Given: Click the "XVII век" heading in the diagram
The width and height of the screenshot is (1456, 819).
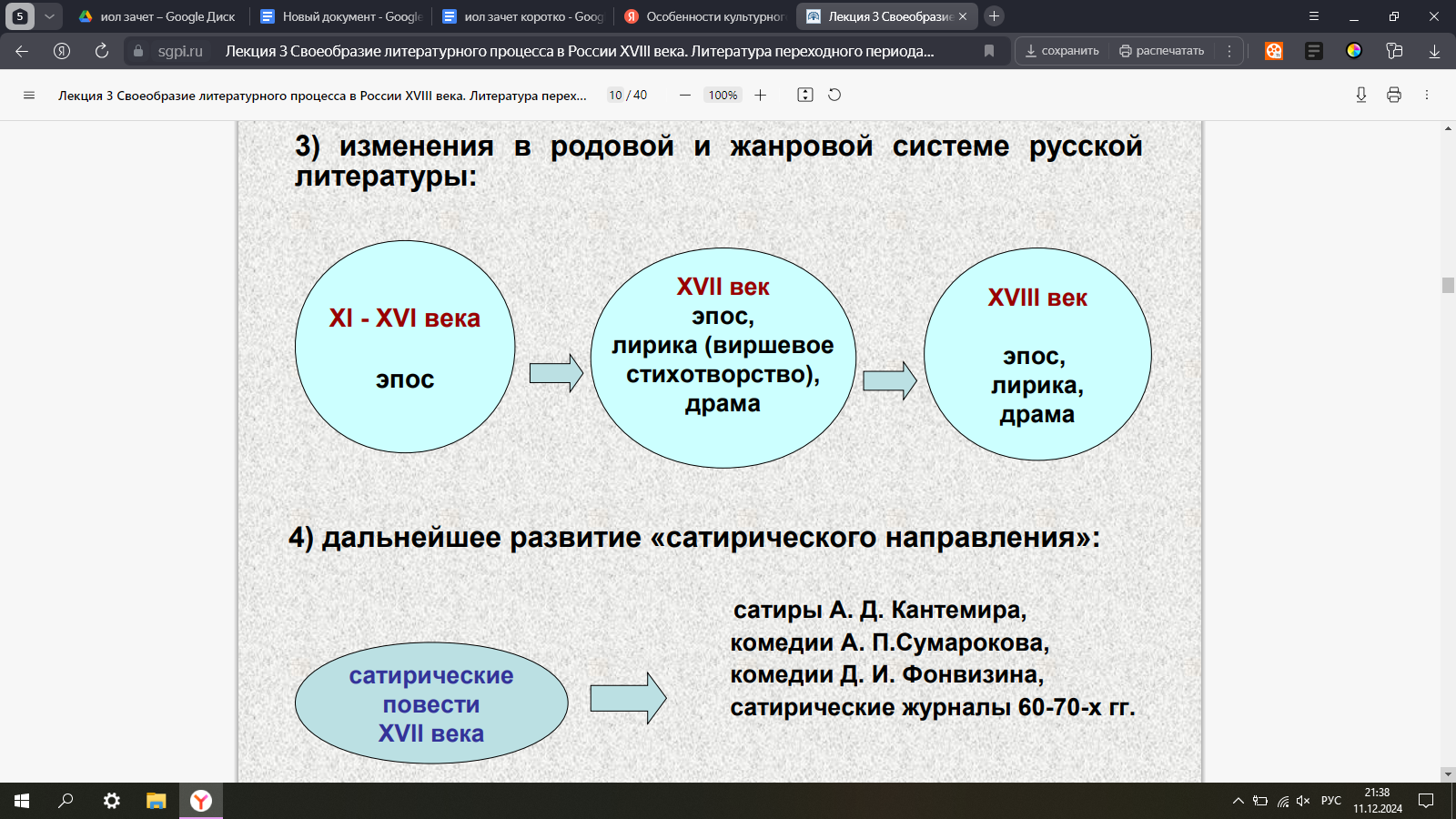Looking at the screenshot, I should click(723, 287).
